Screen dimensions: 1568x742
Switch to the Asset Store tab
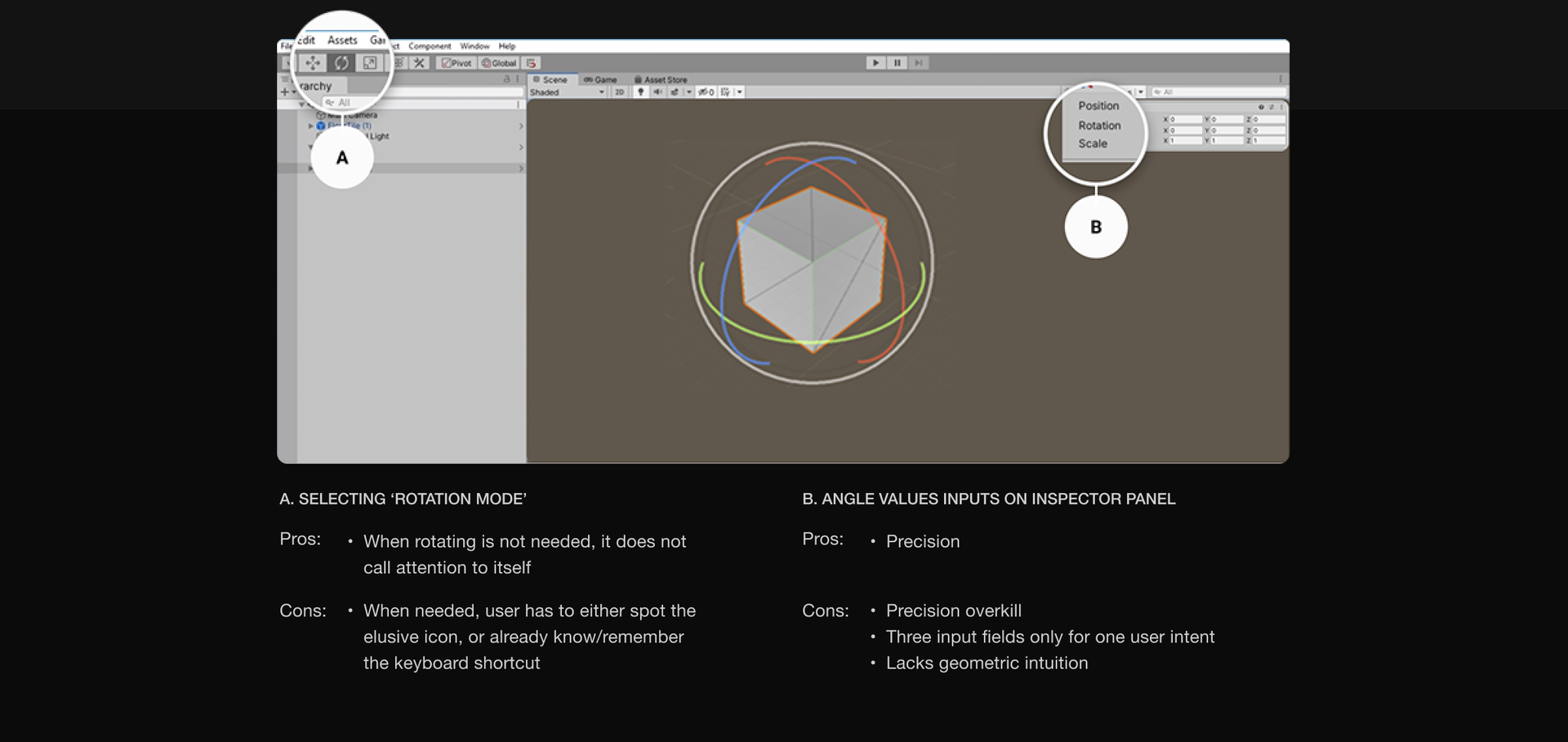[x=661, y=79]
